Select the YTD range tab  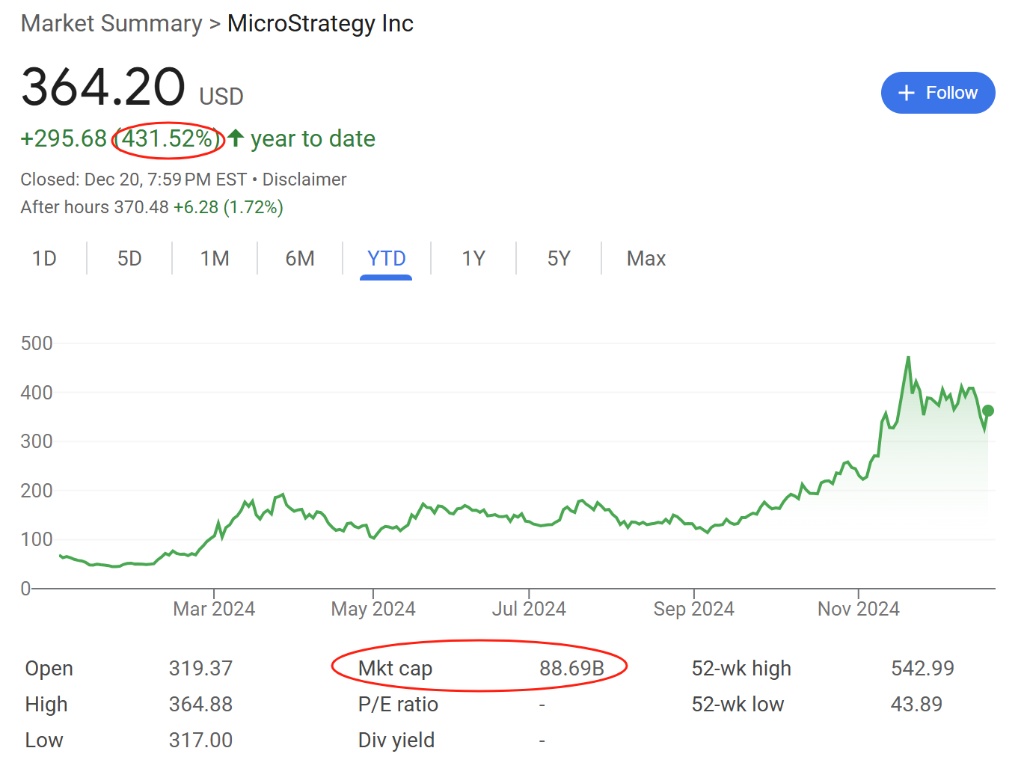(x=386, y=259)
